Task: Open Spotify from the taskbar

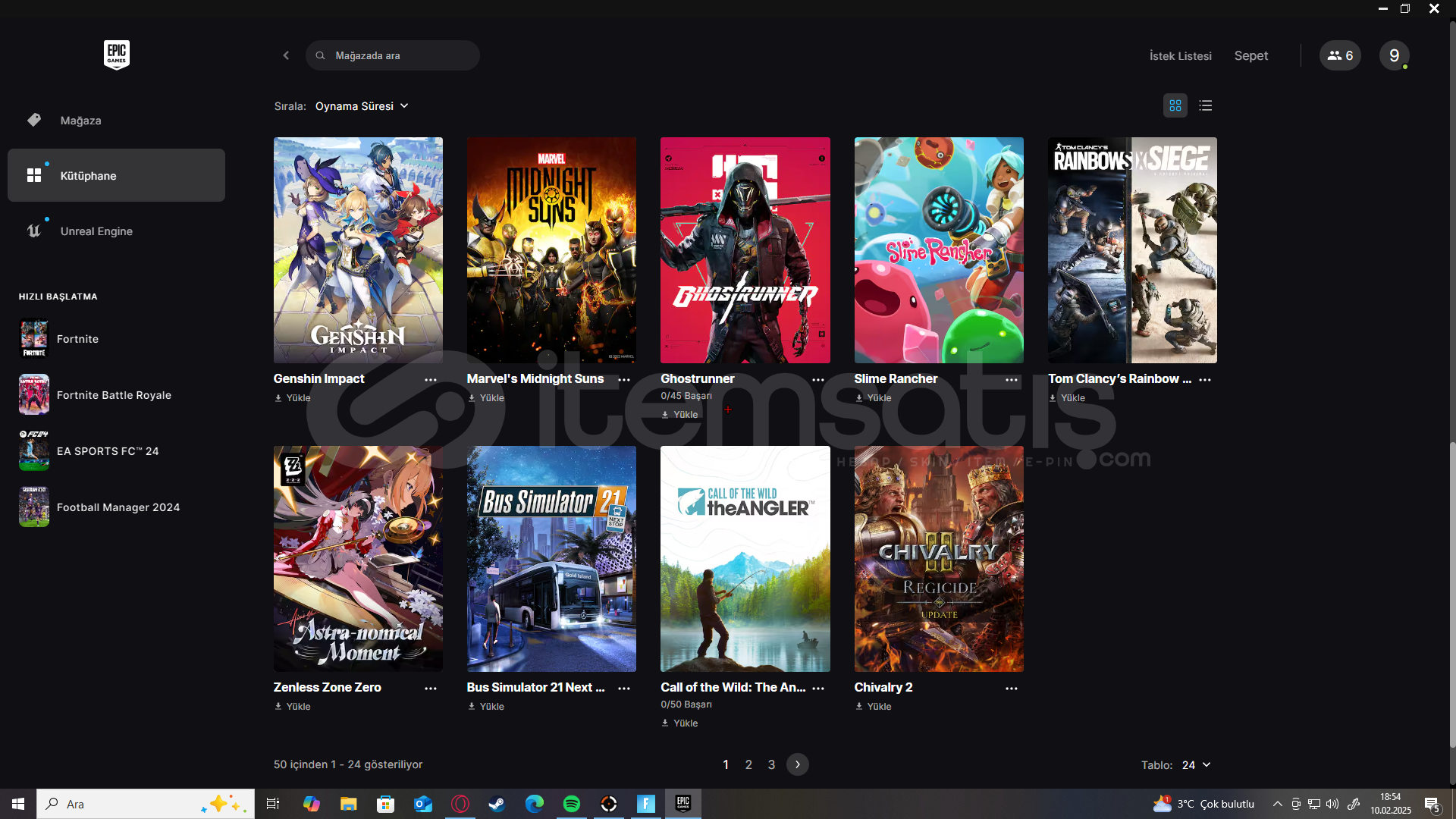Action: [x=572, y=804]
